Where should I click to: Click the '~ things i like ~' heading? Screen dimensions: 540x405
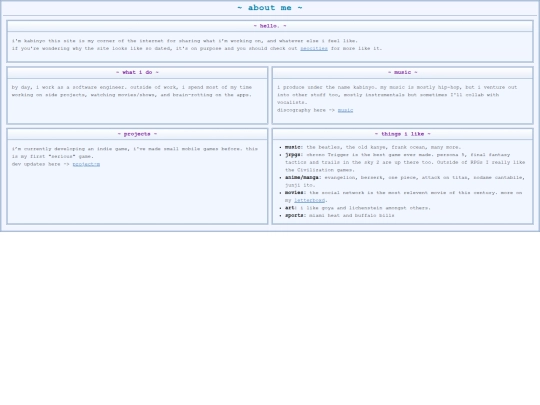click(402, 134)
